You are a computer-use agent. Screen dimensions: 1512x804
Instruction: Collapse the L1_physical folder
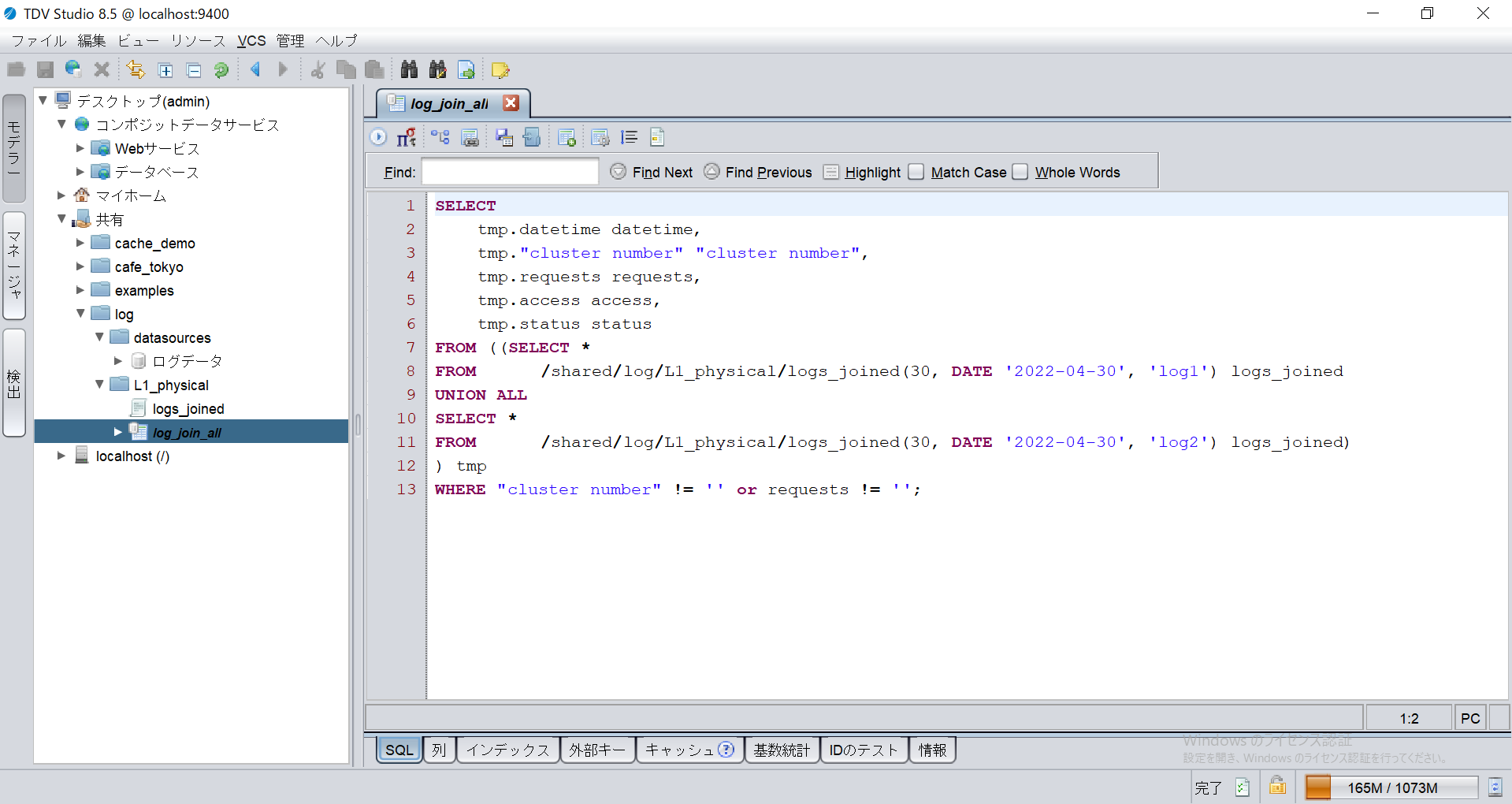coord(99,384)
